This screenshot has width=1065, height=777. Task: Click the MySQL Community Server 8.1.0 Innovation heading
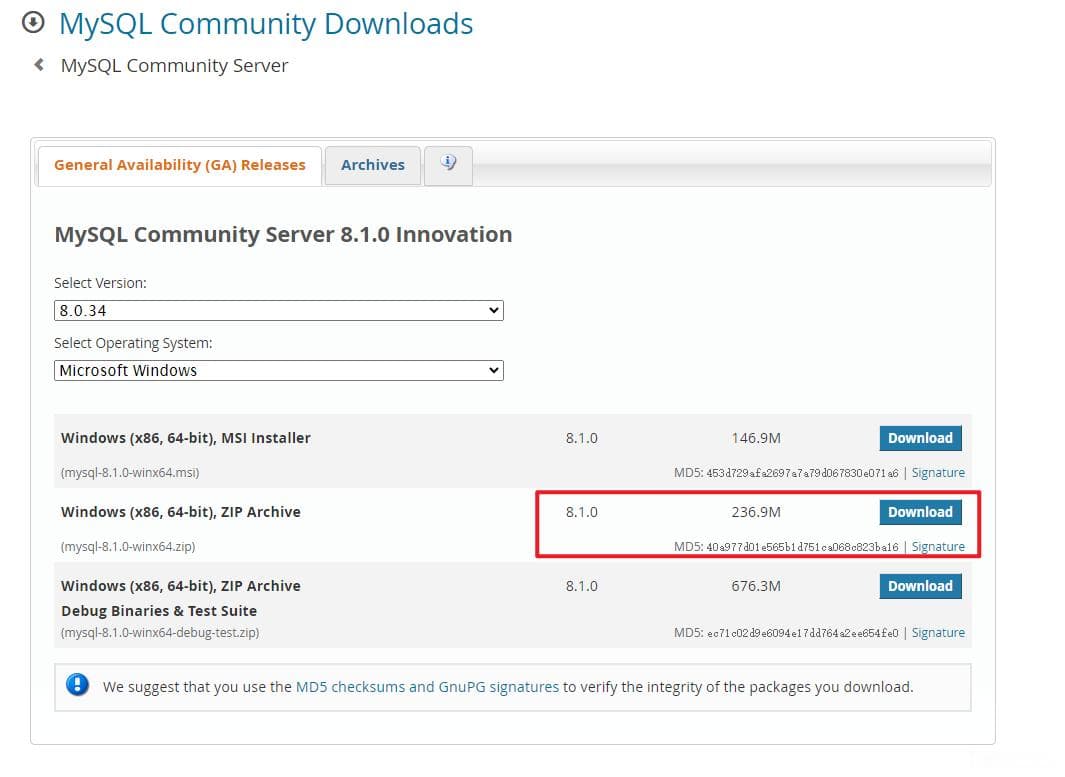click(283, 234)
